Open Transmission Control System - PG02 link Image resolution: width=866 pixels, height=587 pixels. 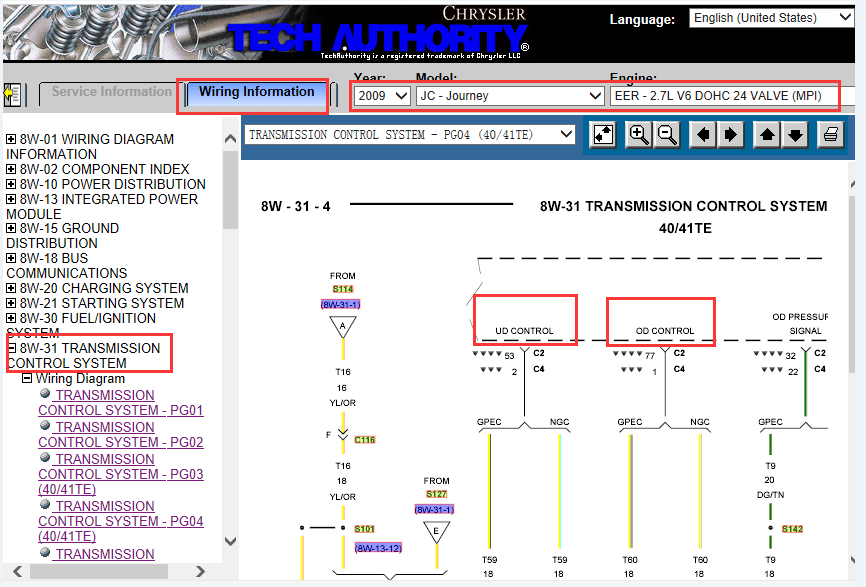point(121,435)
